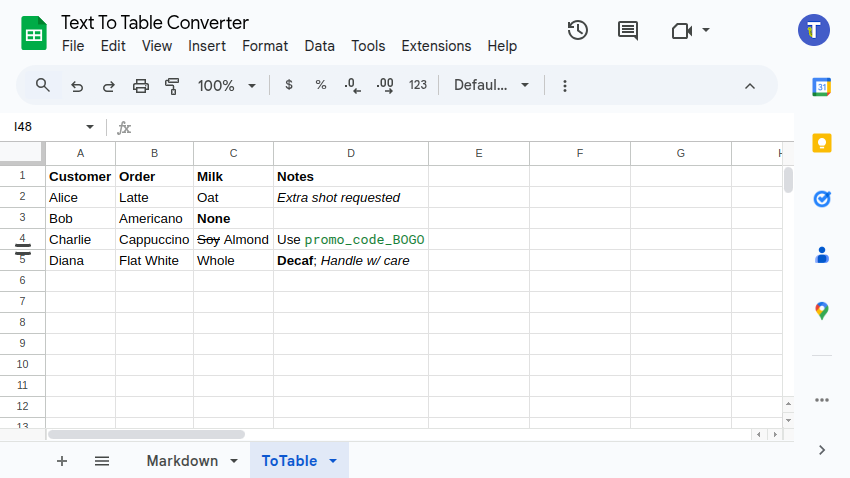Select column A header
Viewport: 850px width, 478px height.
coord(80,153)
